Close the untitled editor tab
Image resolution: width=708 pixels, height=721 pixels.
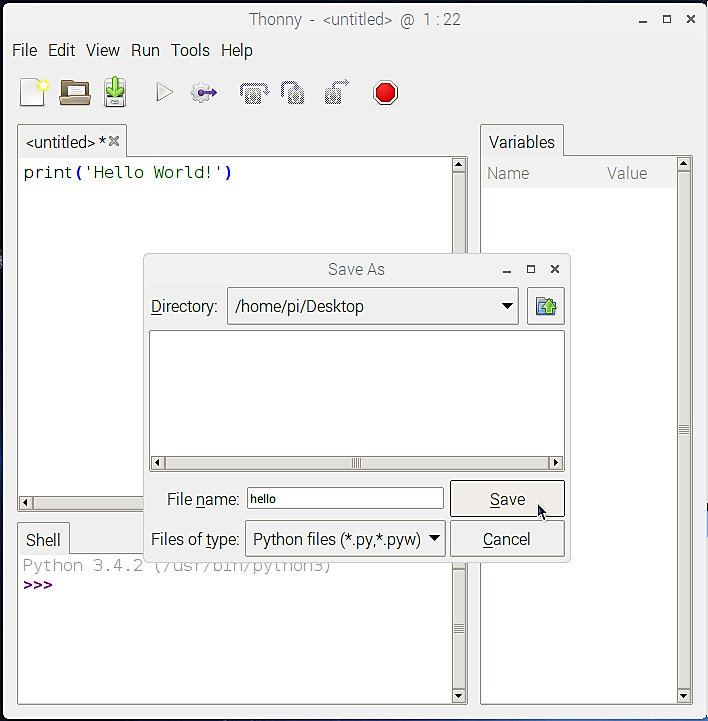coord(114,141)
